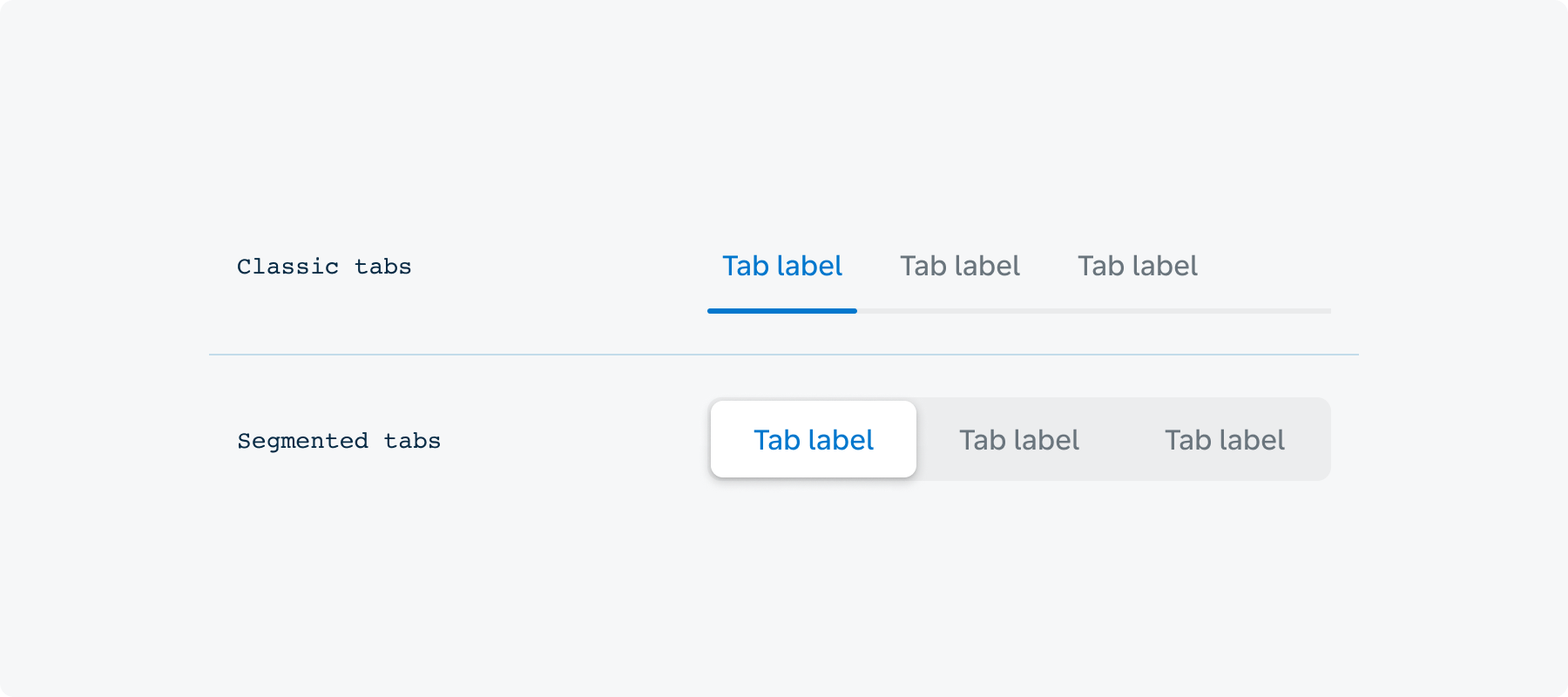Screen dimensions: 1568x697
Task: Click the blue highlighted tab label in Classic tabs
Action: [781, 267]
